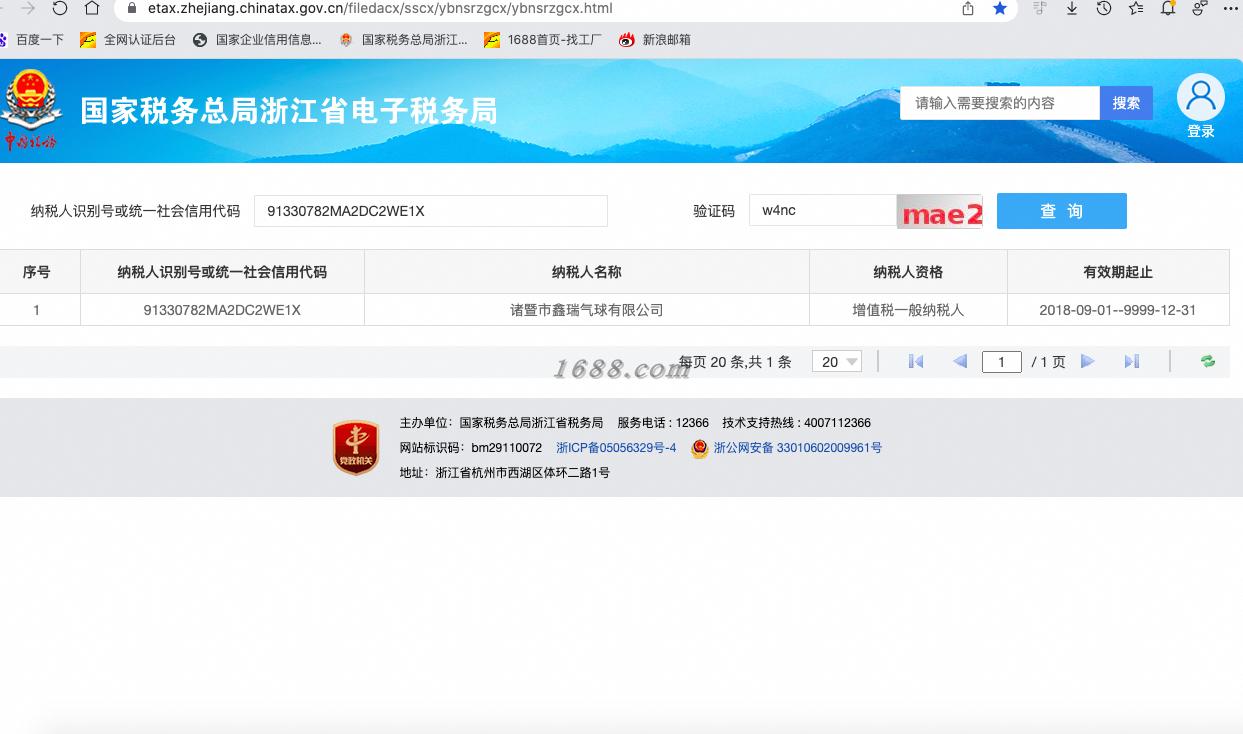The width and height of the screenshot is (1243, 734).
Task: Click the address bar URL
Action: click(x=380, y=9)
